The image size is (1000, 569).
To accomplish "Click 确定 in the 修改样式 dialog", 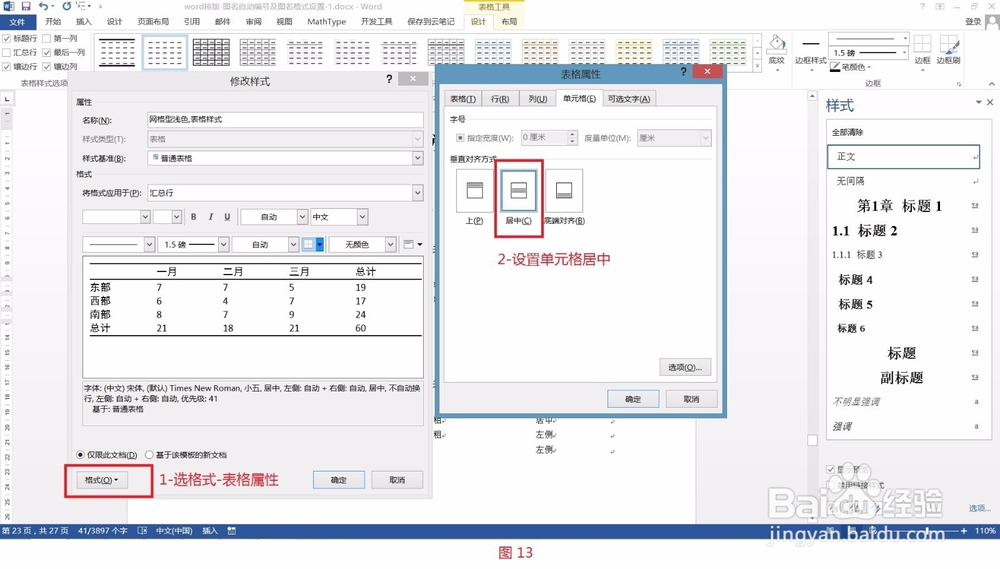I will (x=339, y=480).
